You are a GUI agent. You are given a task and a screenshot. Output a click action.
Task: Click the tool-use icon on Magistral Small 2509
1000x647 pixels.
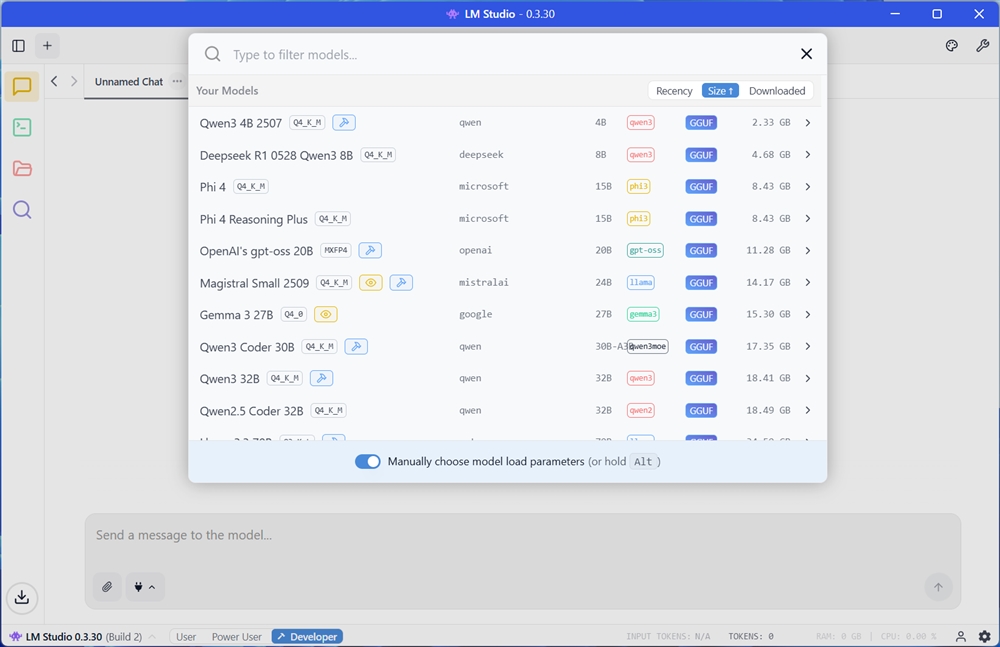click(401, 282)
